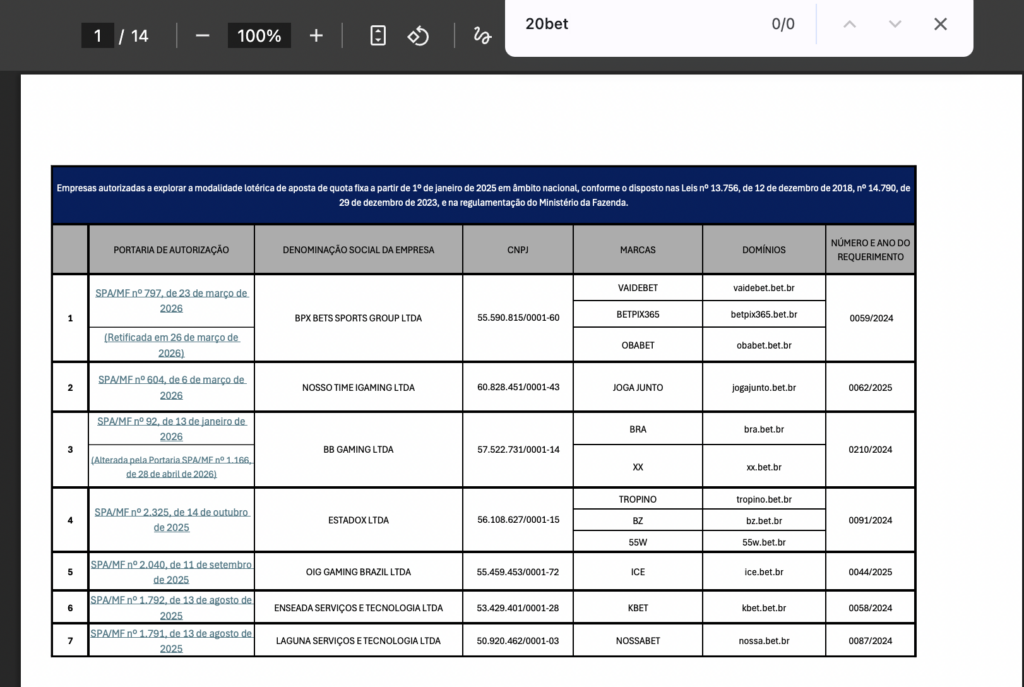The height and width of the screenshot is (687, 1024).
Task: Click requerimento number 0091/2024
Action: pyautogui.click(x=871, y=520)
